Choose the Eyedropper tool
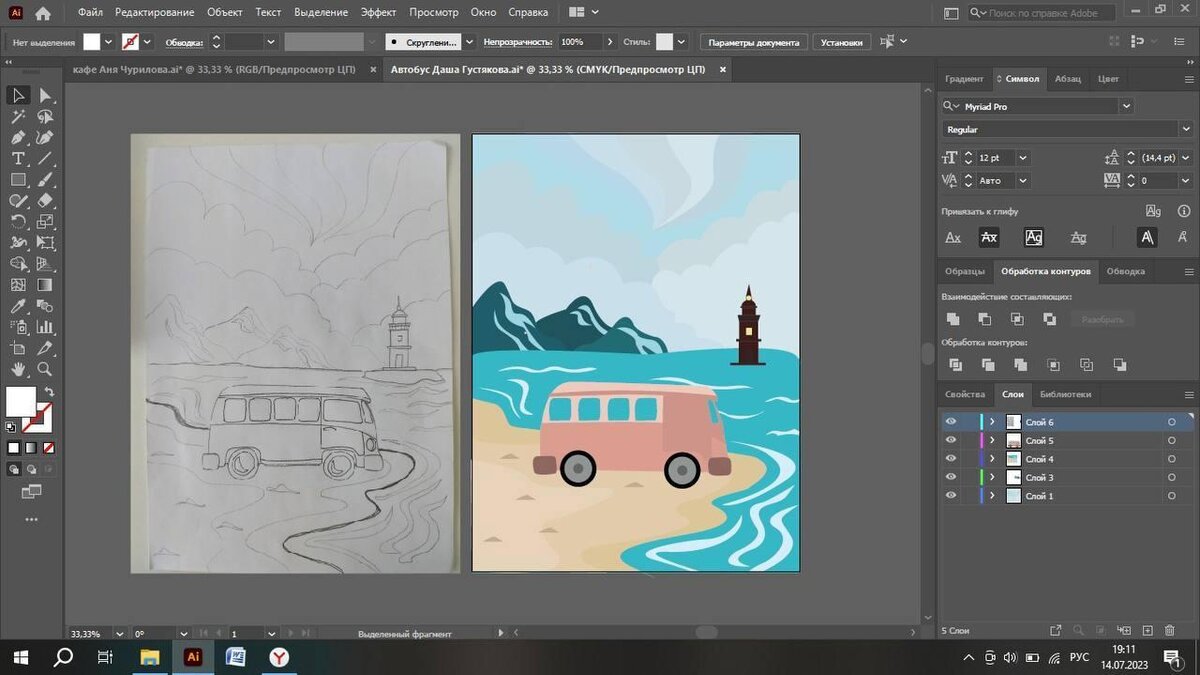Screen dimensions: 1200x675 click(18, 306)
